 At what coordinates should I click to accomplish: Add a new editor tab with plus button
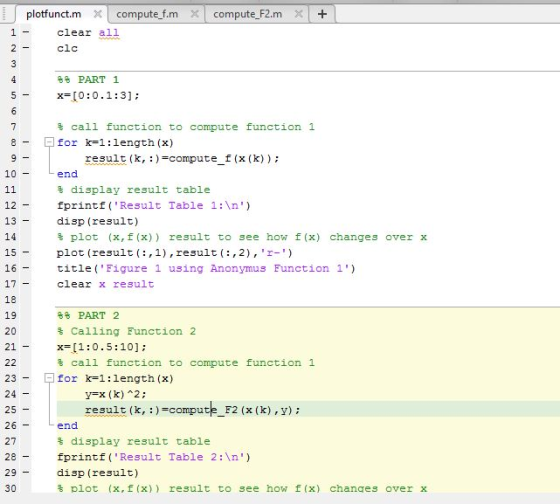point(322,14)
